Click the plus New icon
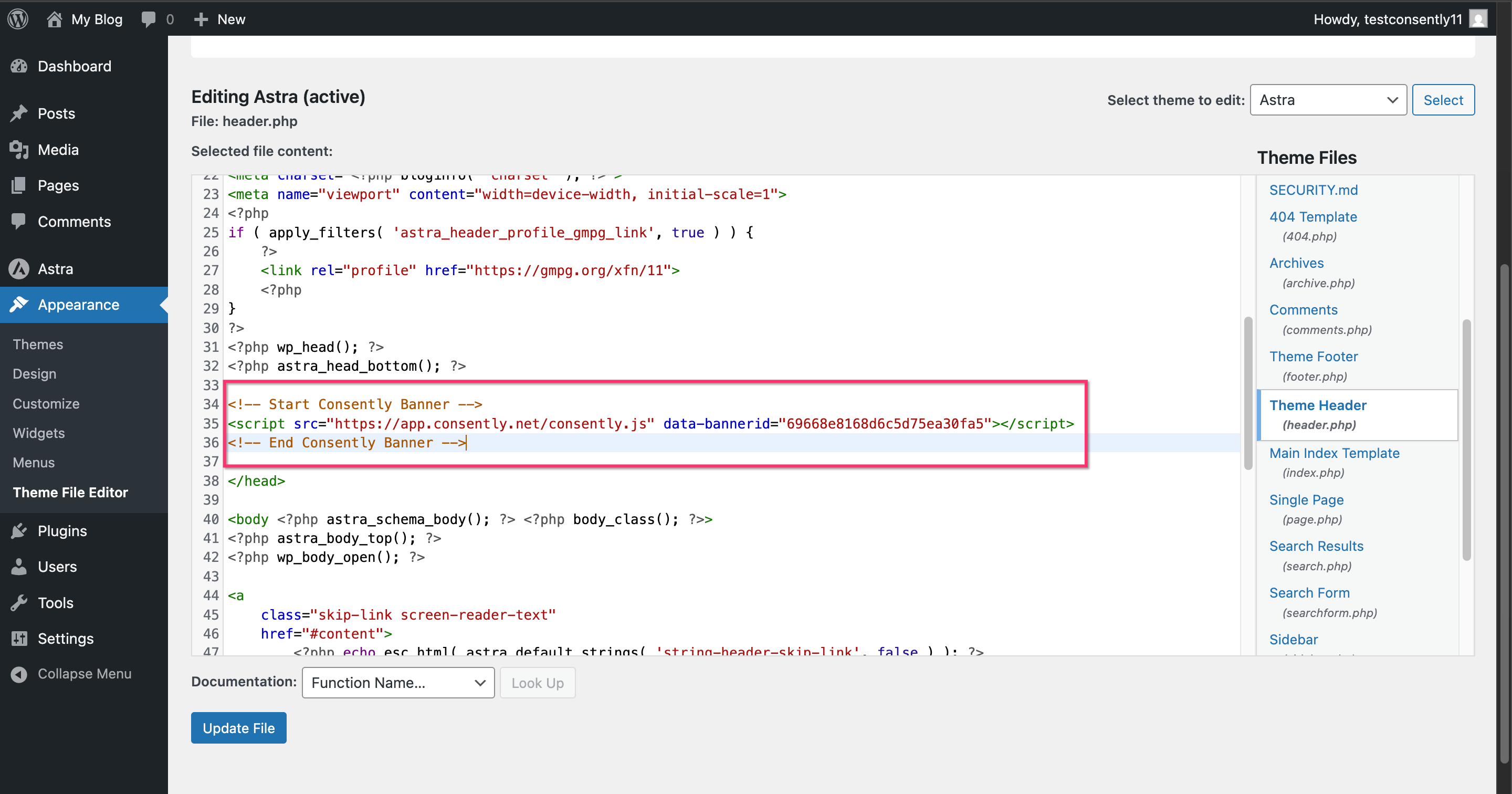Screen dimensions: 1512x794 pos(201,19)
